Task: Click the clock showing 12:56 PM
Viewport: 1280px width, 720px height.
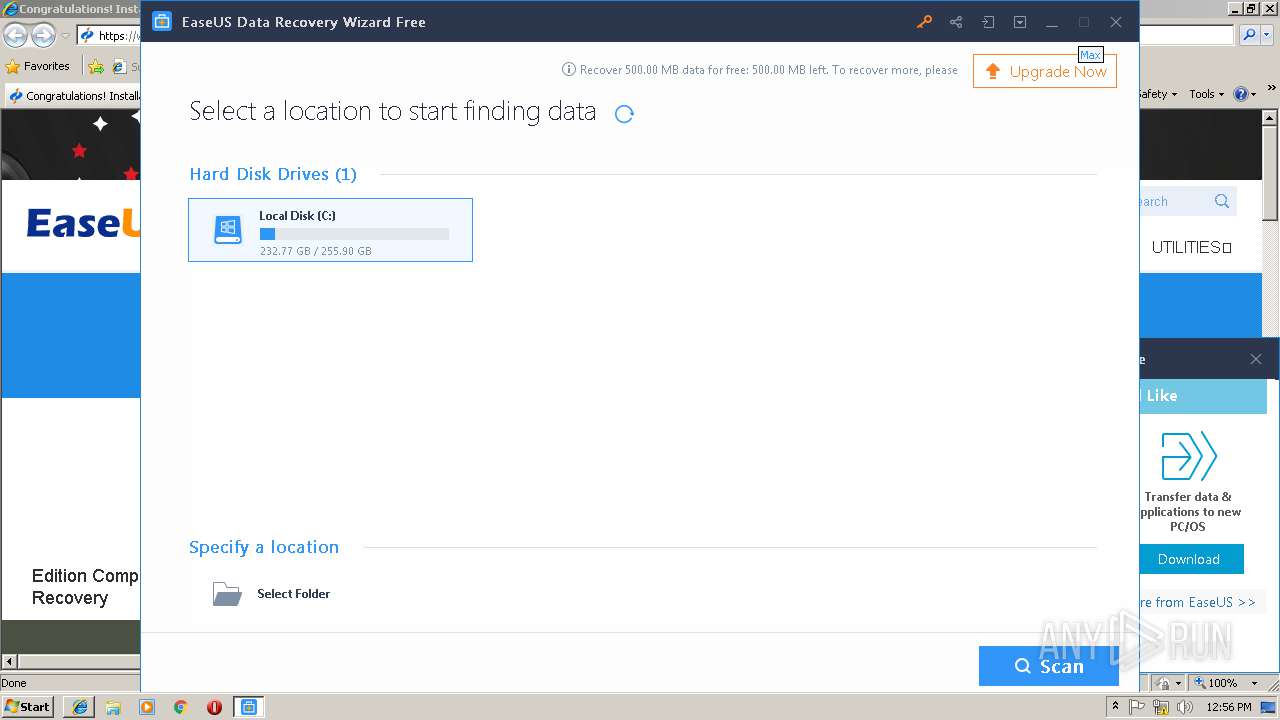Action: [1228, 707]
